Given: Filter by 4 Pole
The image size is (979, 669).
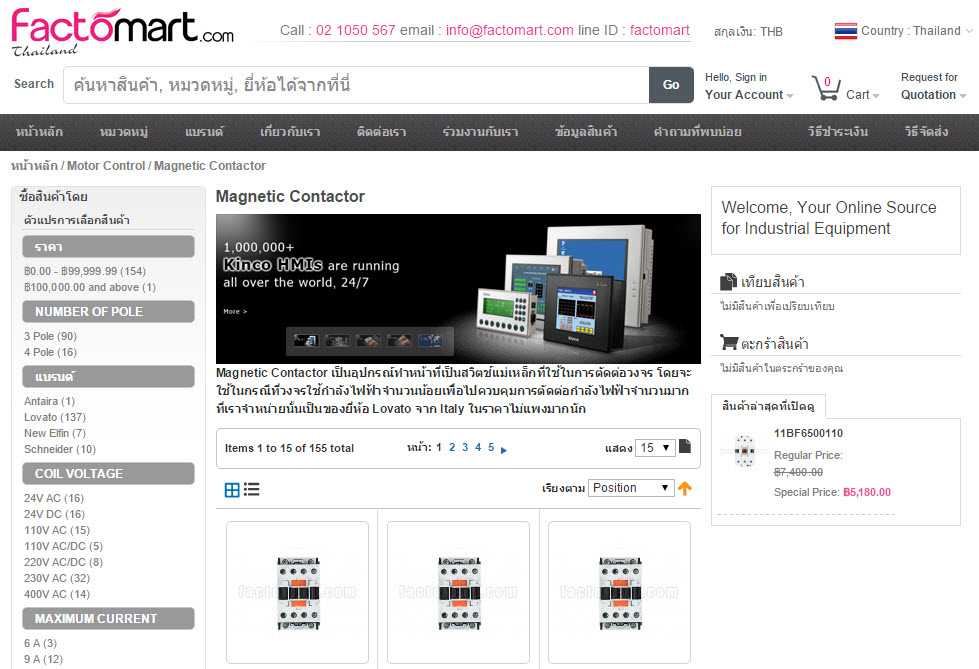Looking at the screenshot, I should point(50,352).
